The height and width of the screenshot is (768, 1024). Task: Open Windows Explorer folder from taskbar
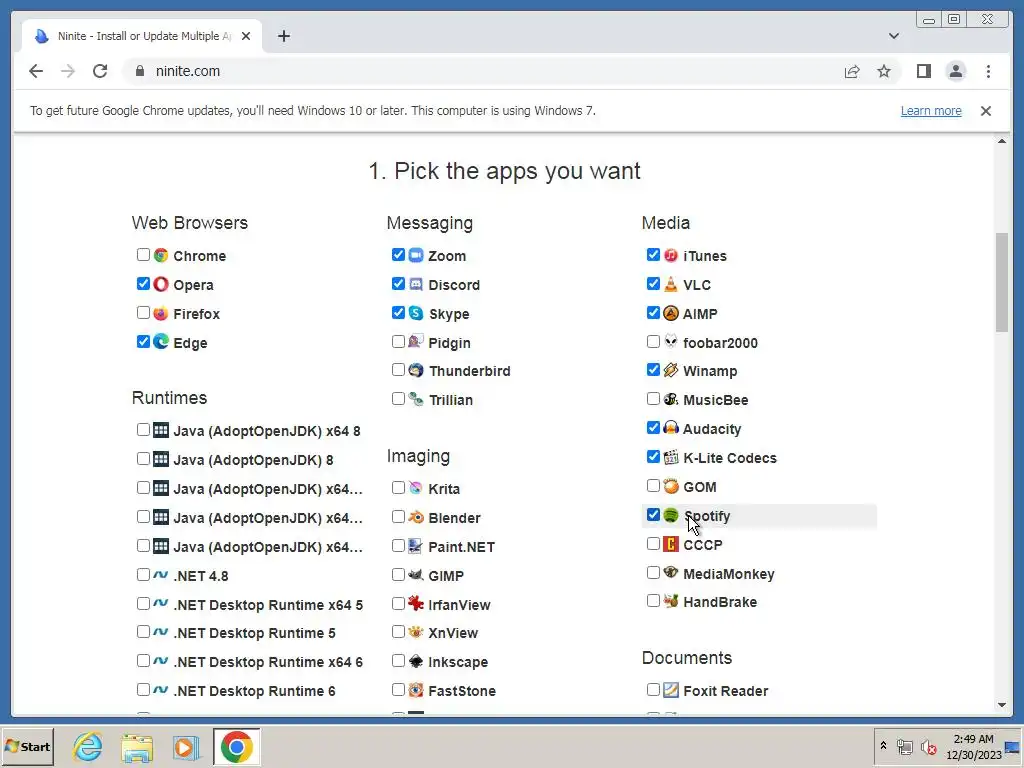point(136,746)
